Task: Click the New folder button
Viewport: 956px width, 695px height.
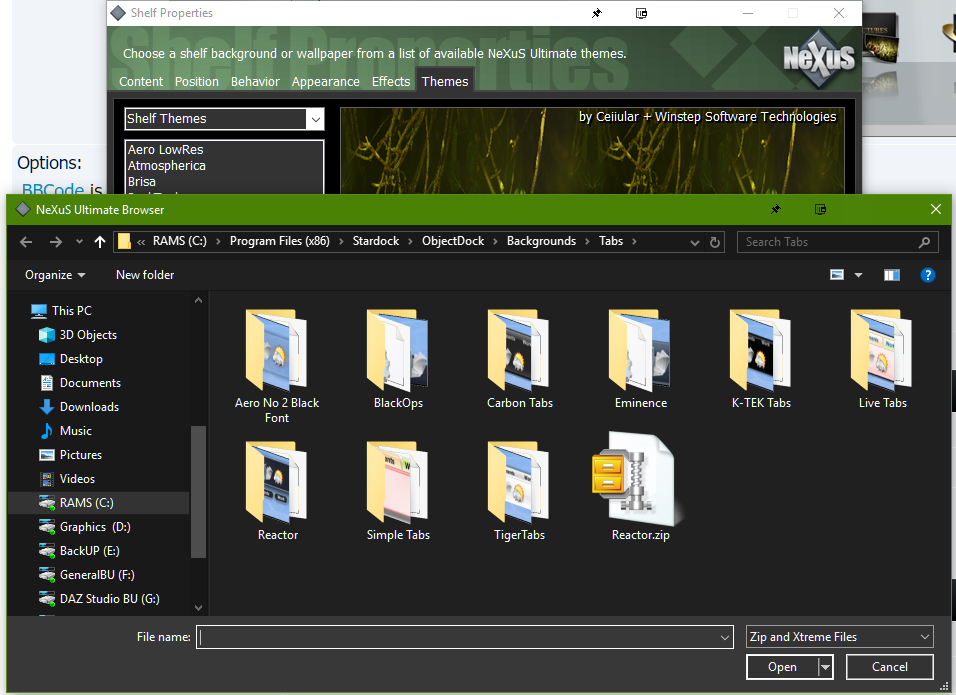Action: 145,275
